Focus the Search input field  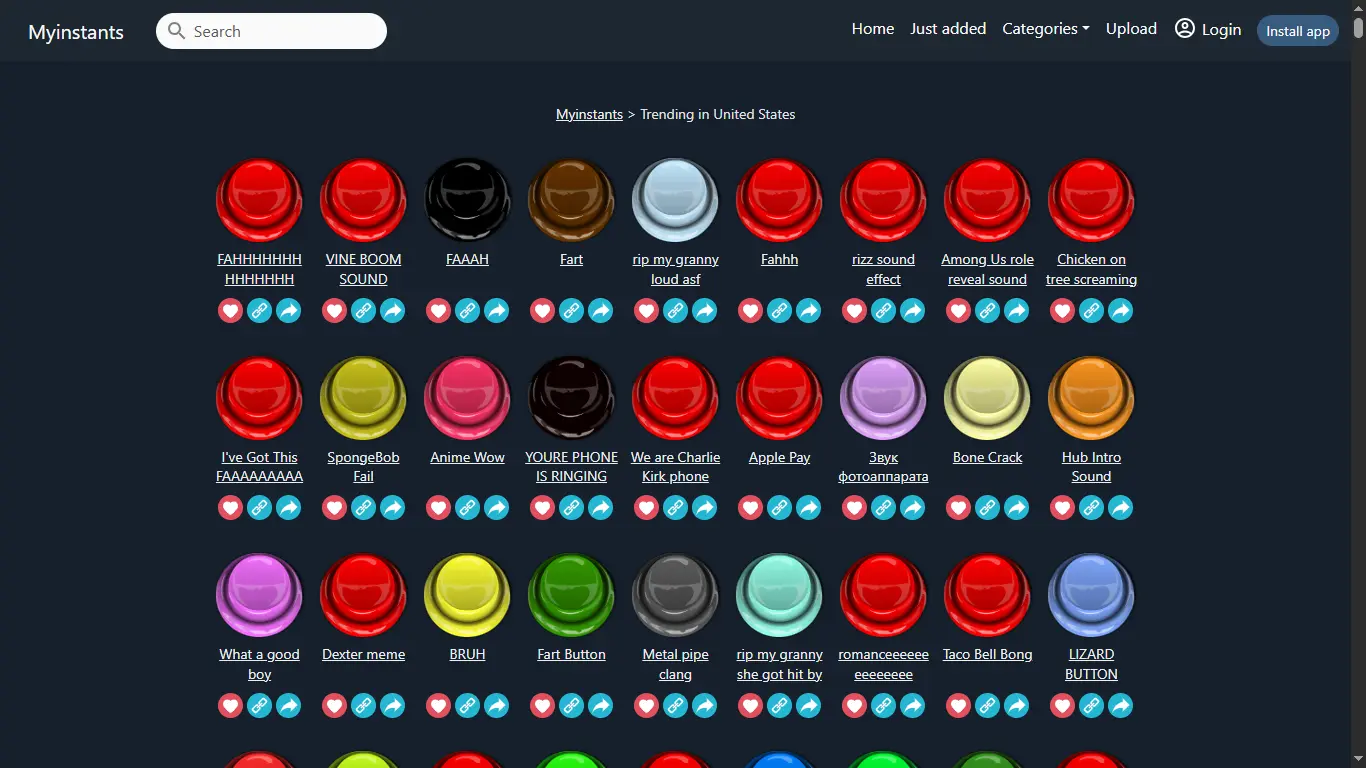(x=271, y=31)
